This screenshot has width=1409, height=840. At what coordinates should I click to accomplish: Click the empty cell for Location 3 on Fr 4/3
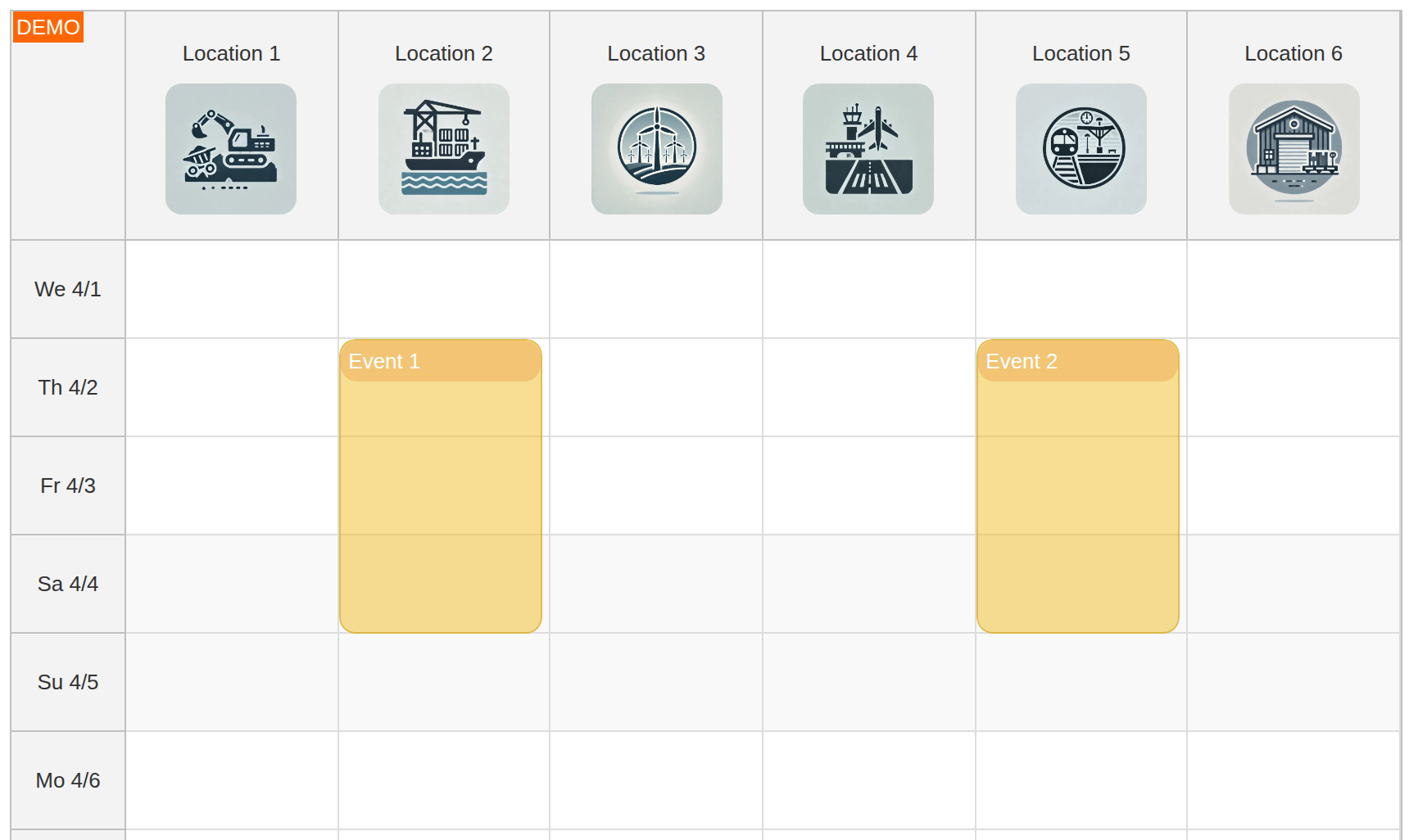click(x=655, y=485)
